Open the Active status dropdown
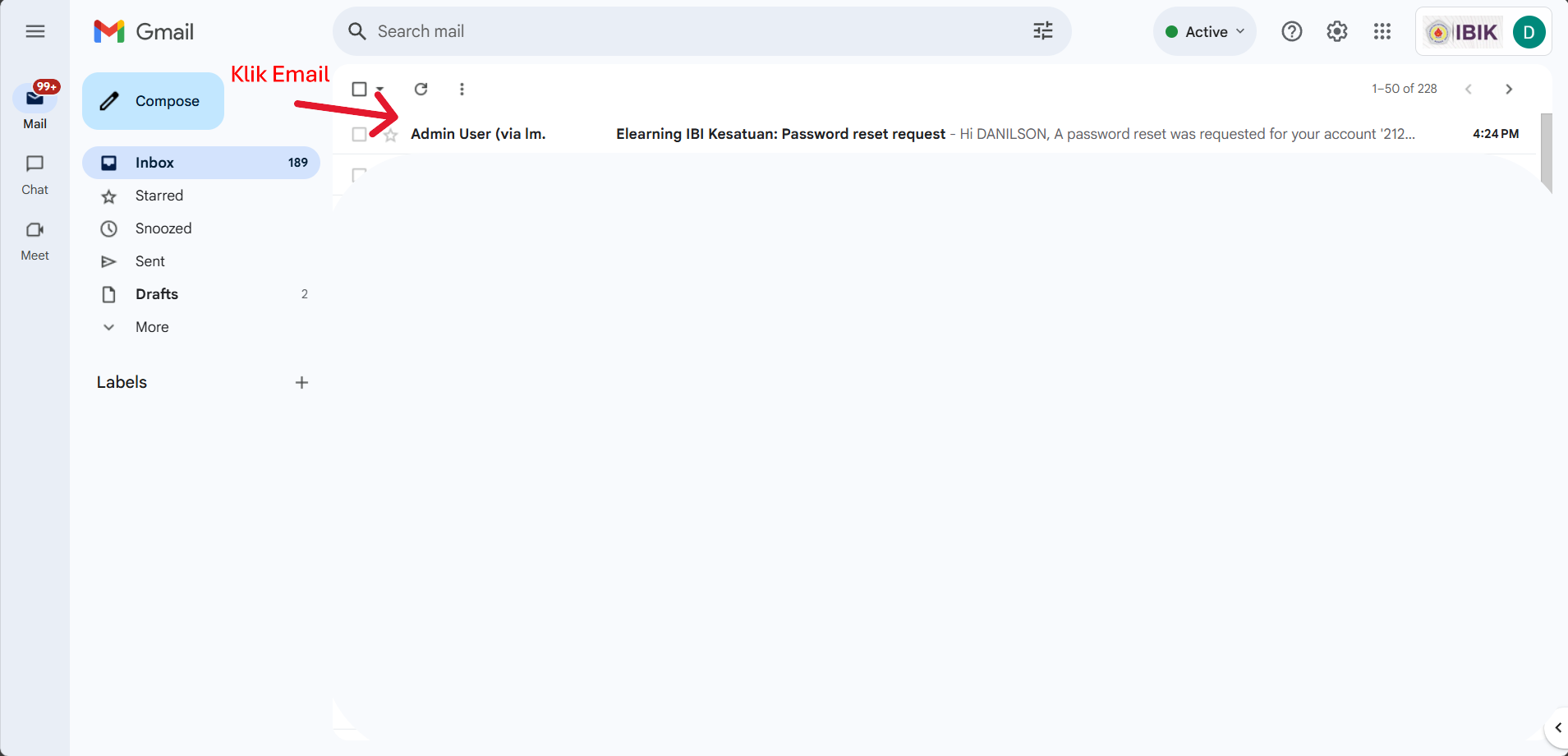The image size is (1568, 756). [1204, 31]
